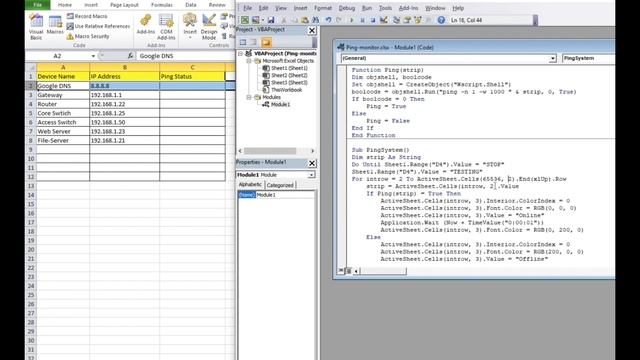The height and width of the screenshot is (360, 640).
Task: Toggle Folders in the Project panel
Action: click(x=266, y=42)
